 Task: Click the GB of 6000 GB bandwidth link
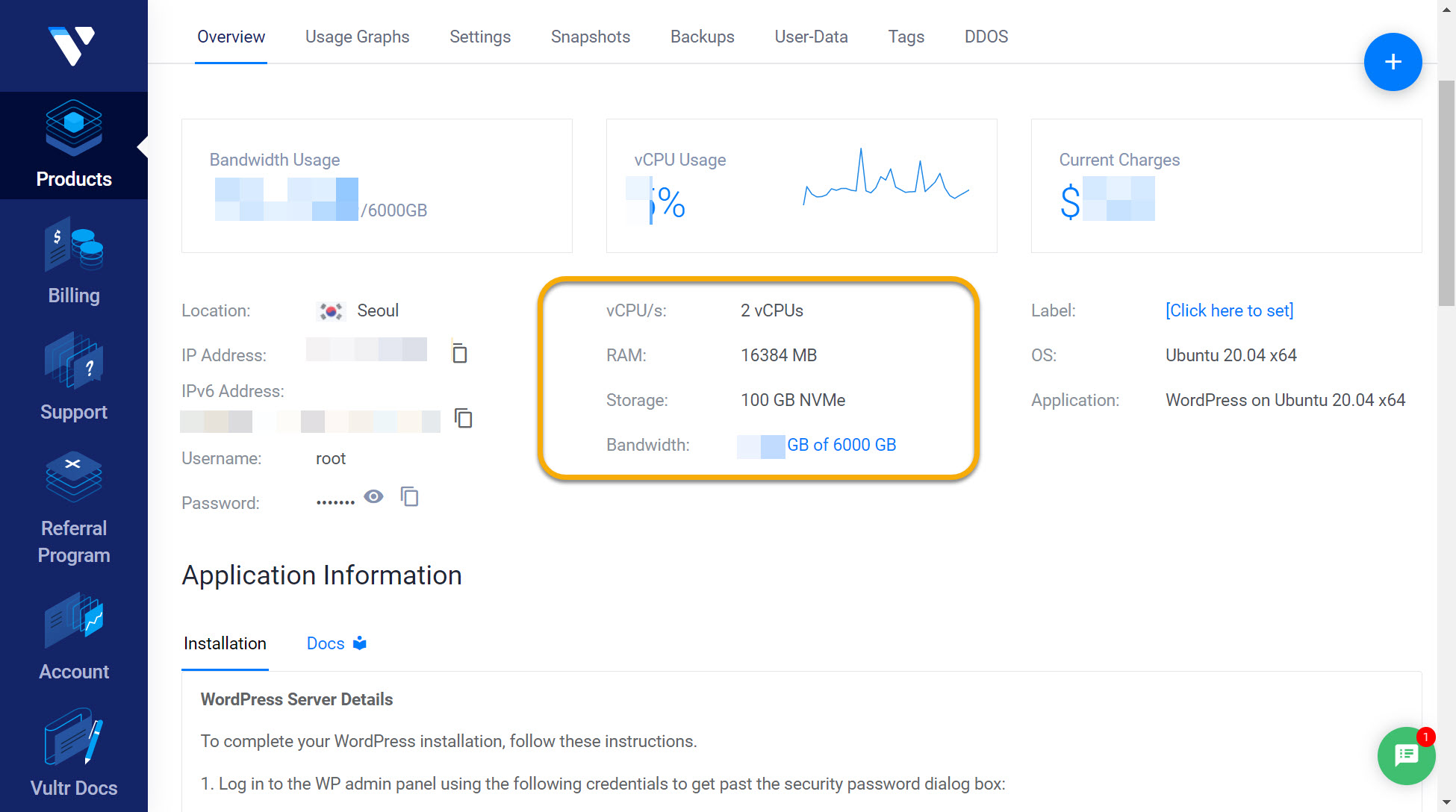841,445
